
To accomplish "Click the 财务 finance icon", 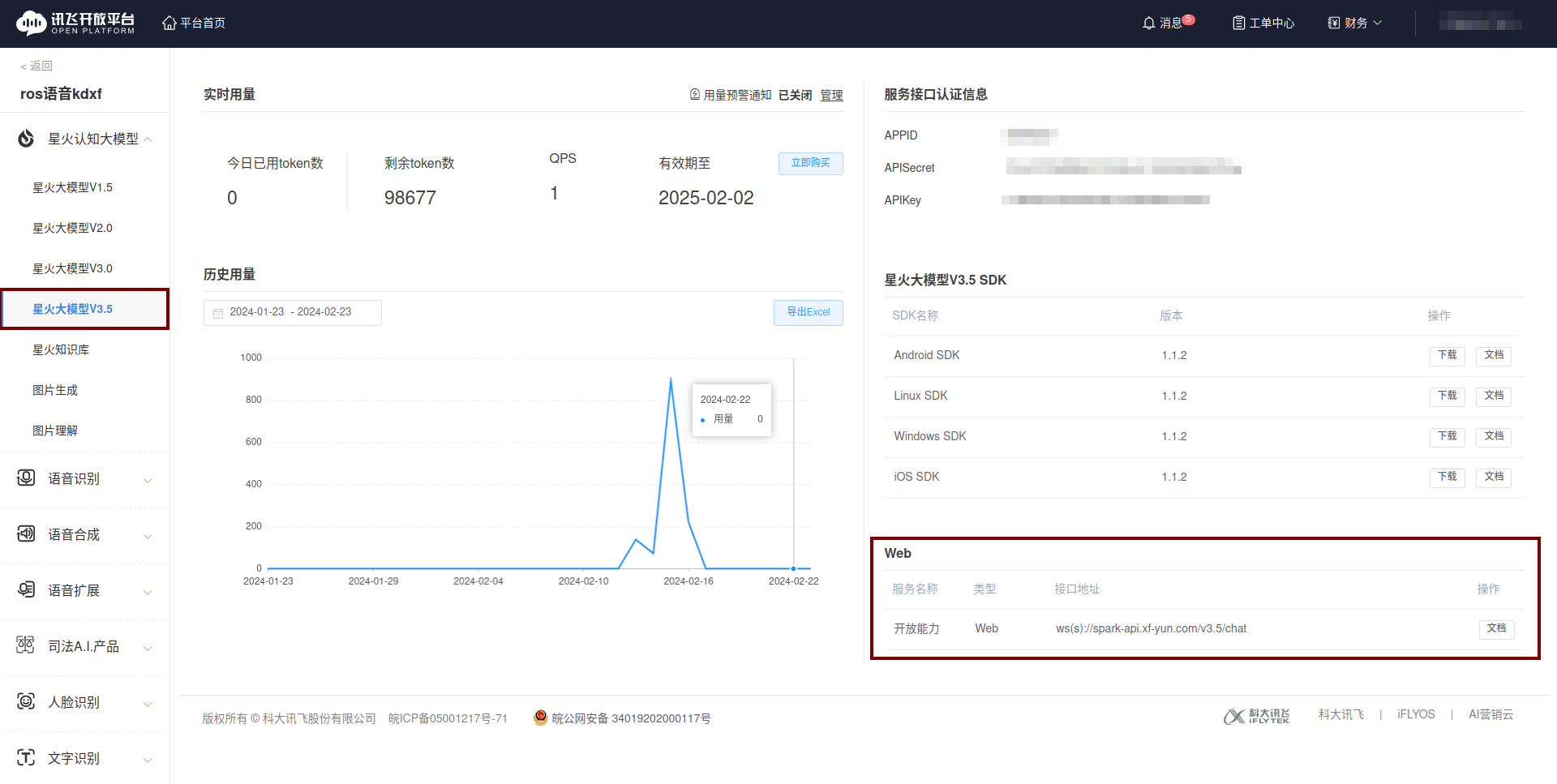I will click(1334, 23).
